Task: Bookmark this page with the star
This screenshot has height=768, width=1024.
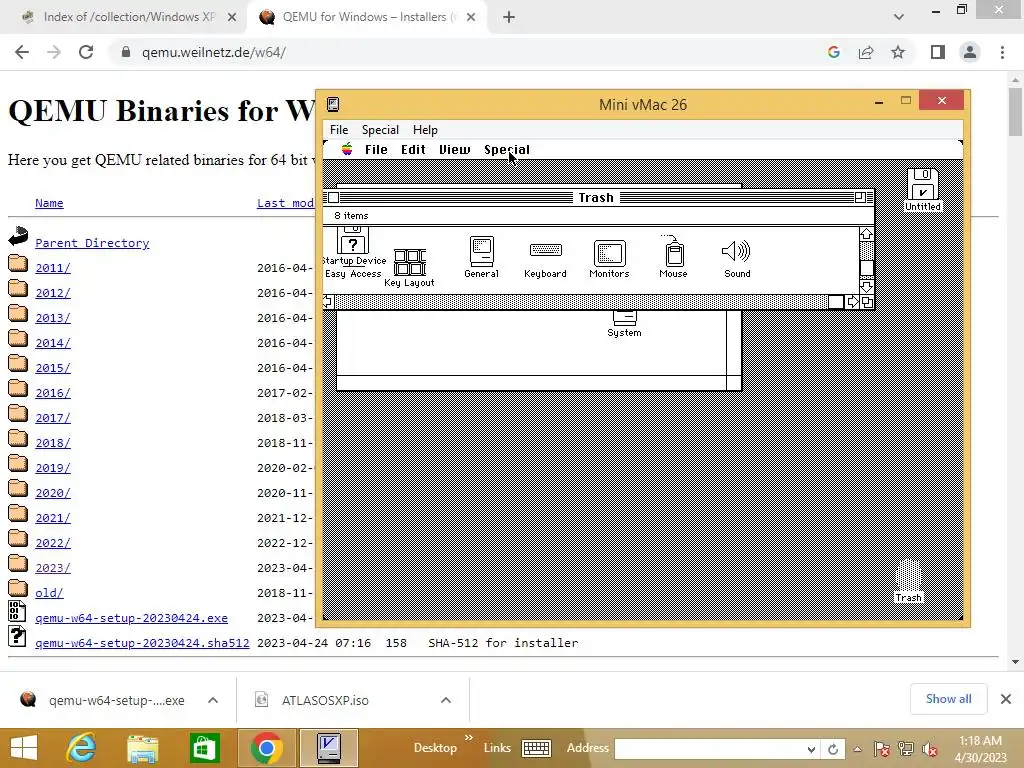Action: click(898, 52)
